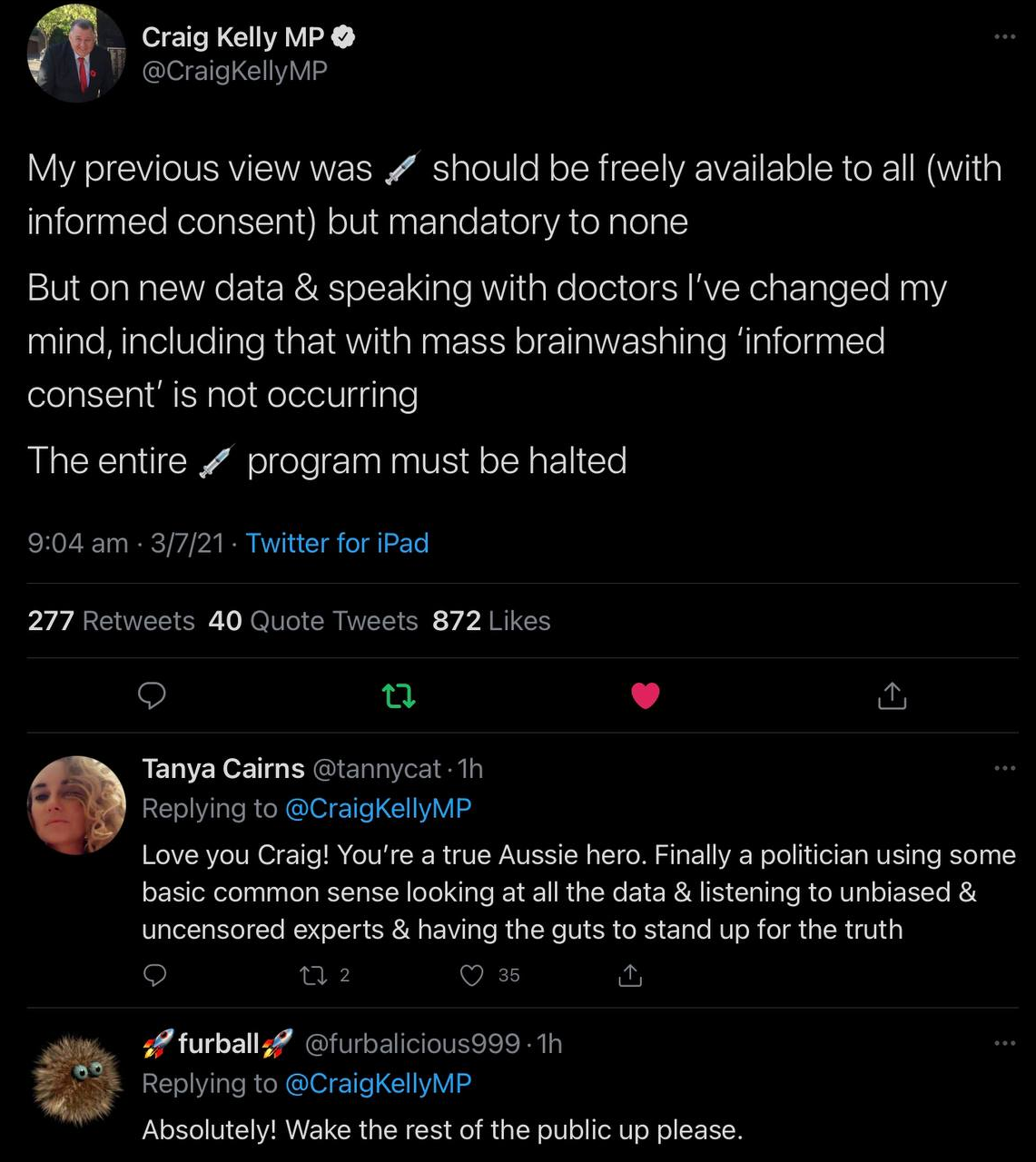
Task: Share the main tweet
Action: coord(893,695)
